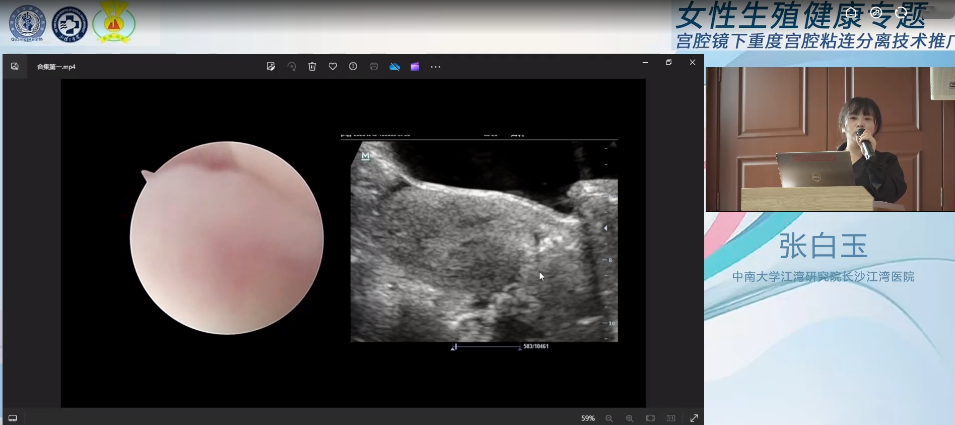This screenshot has height=425, width=955.
Task: Click the Edit image icon in toolbar
Action: (271, 66)
